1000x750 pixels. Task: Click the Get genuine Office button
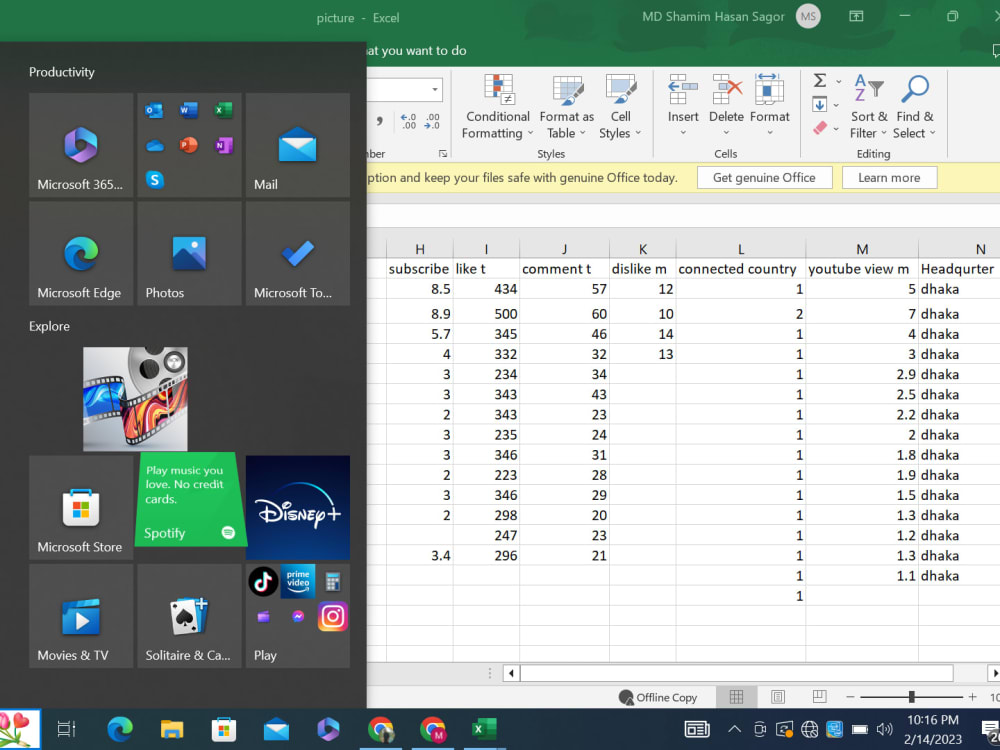(x=764, y=177)
